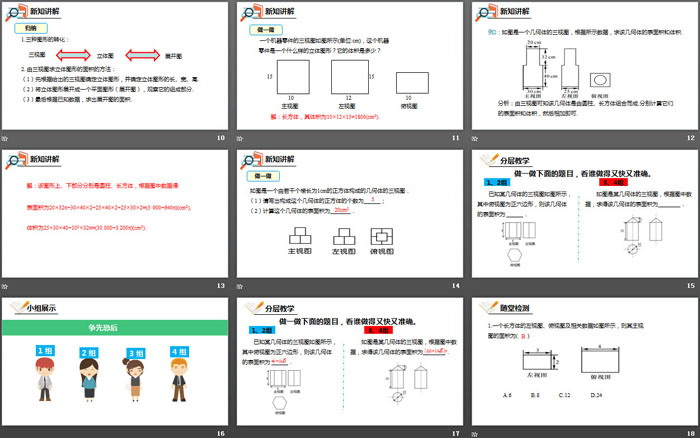This screenshot has height=438, width=700.
Task: Select slide 10 thumbnail with 三视图 arrows
Action: [115, 66]
